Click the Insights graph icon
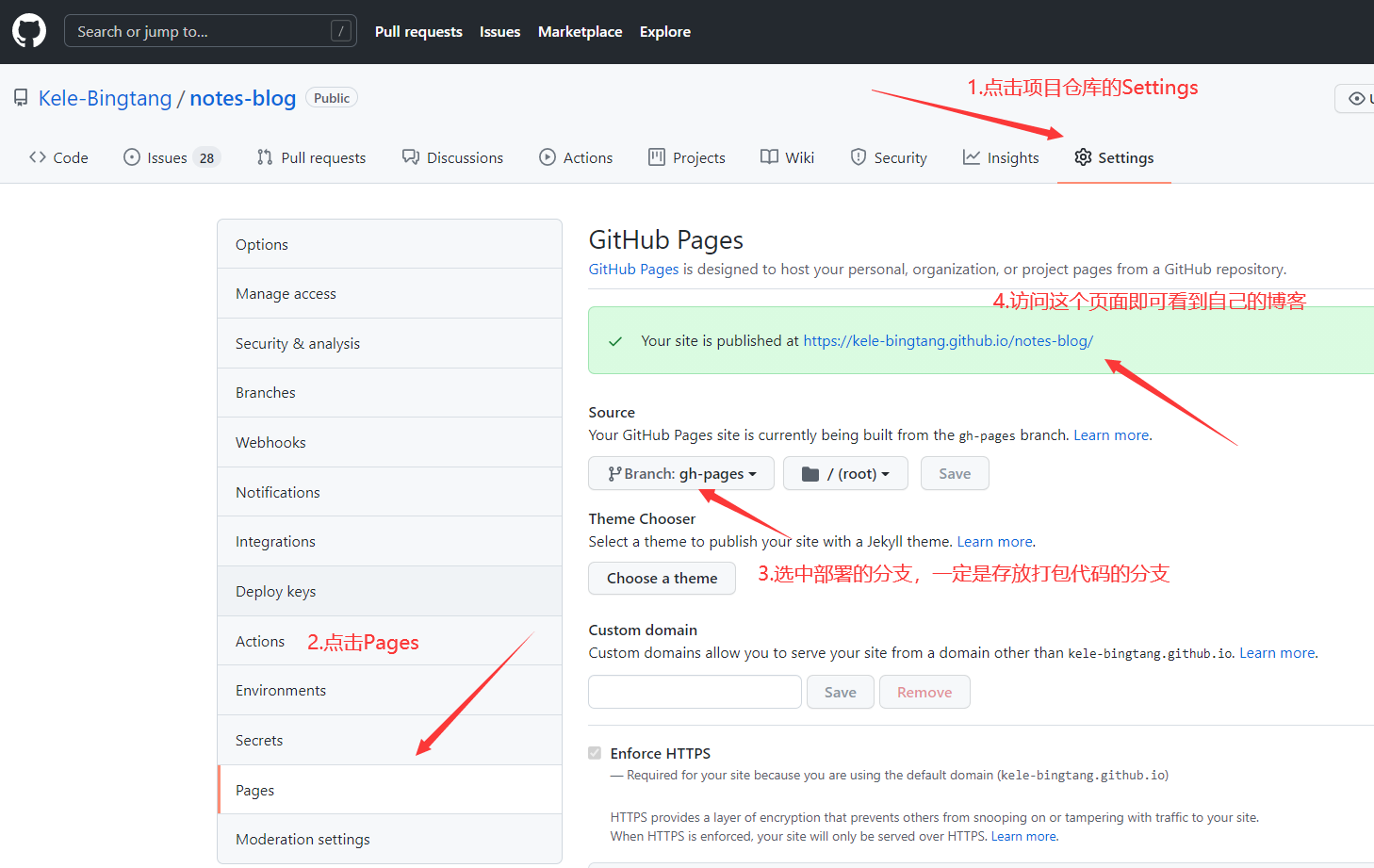The width and height of the screenshot is (1374, 868). [x=972, y=157]
